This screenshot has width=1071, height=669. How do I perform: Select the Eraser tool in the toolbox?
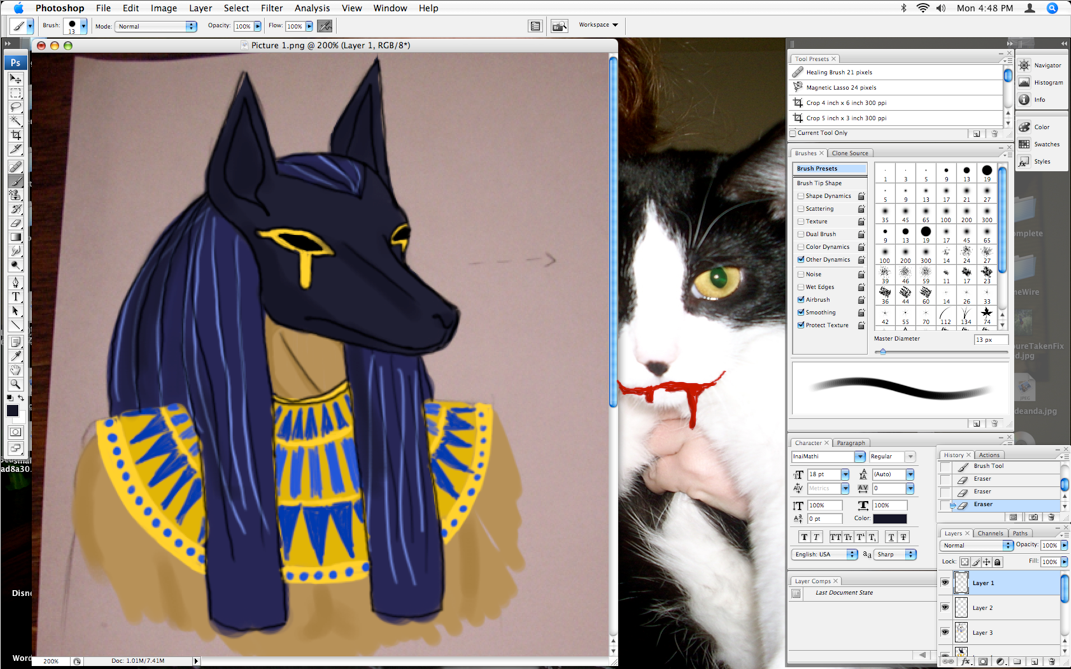click(x=15, y=223)
